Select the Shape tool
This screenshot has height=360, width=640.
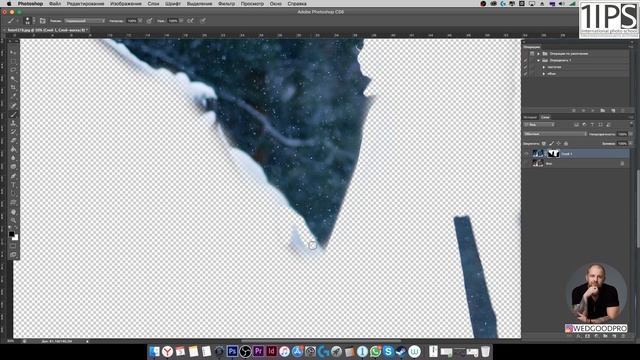point(13,202)
